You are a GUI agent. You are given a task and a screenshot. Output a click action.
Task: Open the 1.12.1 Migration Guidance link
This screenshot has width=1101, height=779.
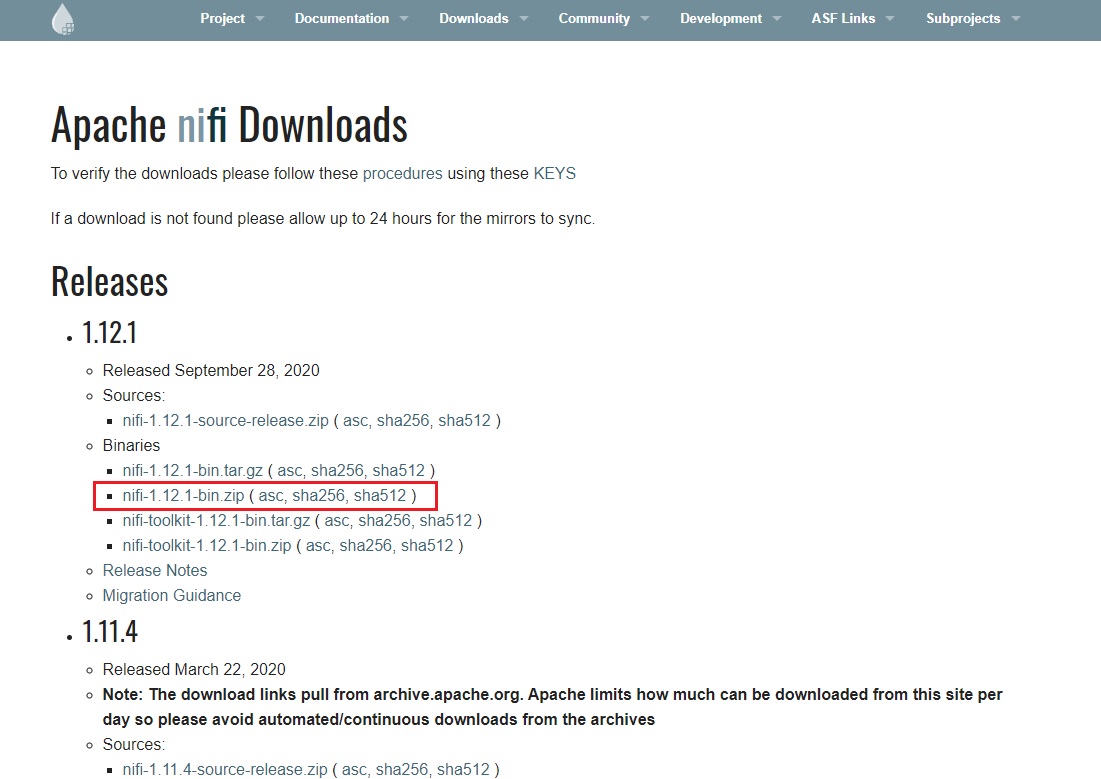[x=172, y=596]
